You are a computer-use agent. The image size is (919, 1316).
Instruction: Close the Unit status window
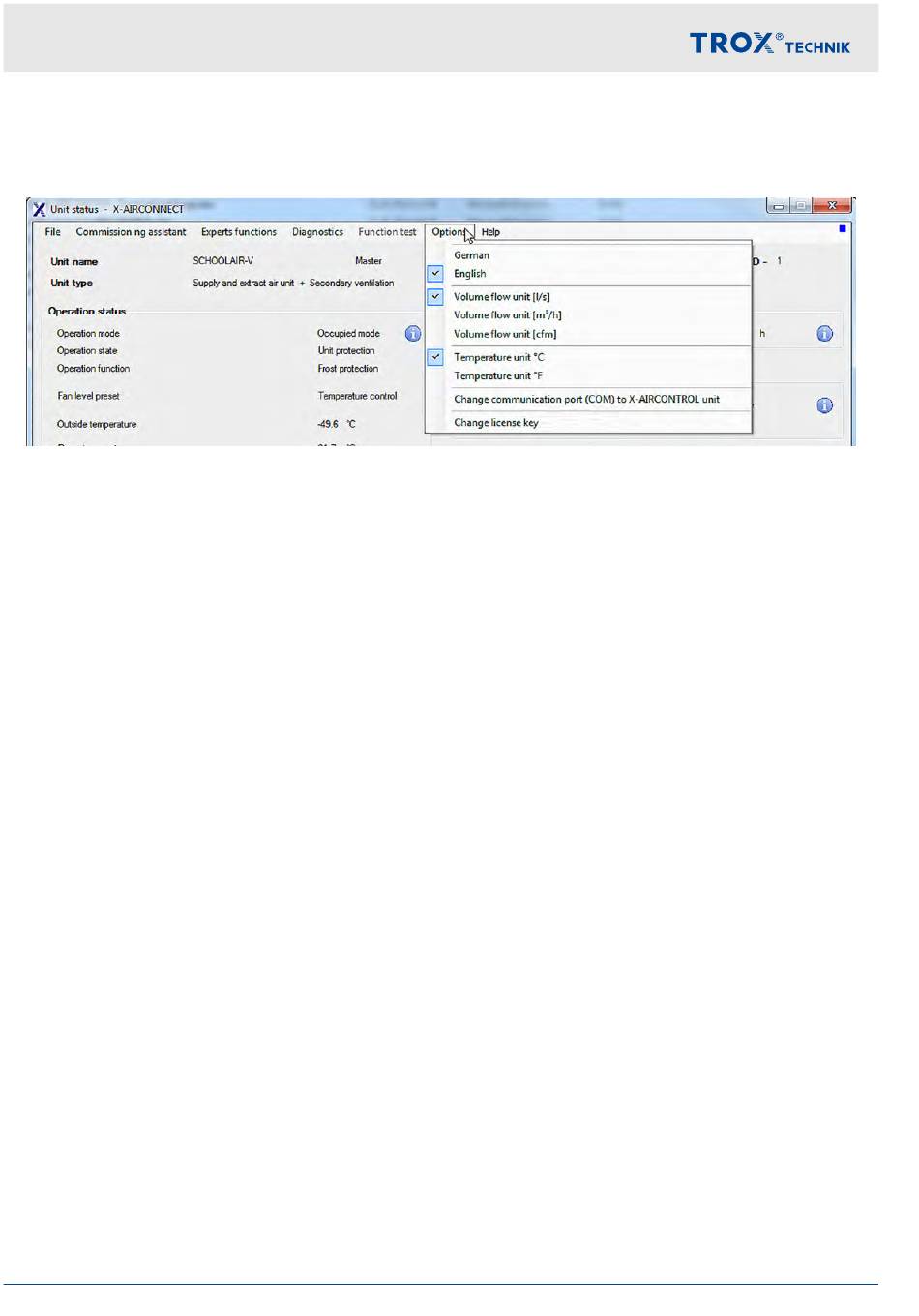pyautogui.click(x=831, y=206)
